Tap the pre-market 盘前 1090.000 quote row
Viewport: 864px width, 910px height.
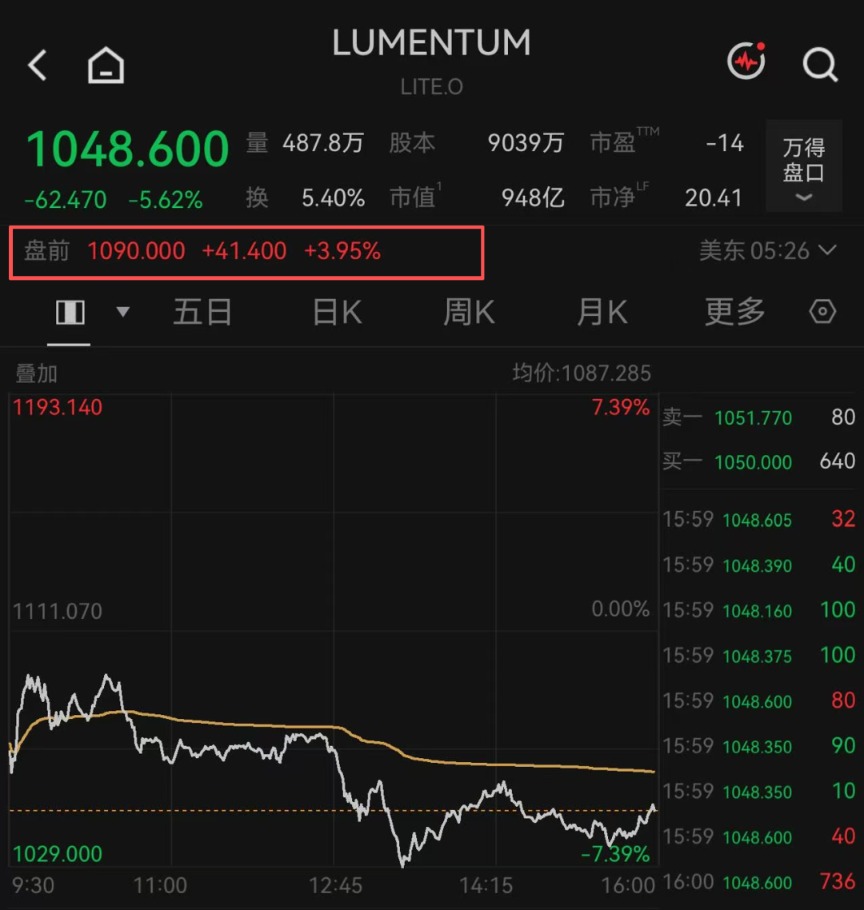click(247, 252)
